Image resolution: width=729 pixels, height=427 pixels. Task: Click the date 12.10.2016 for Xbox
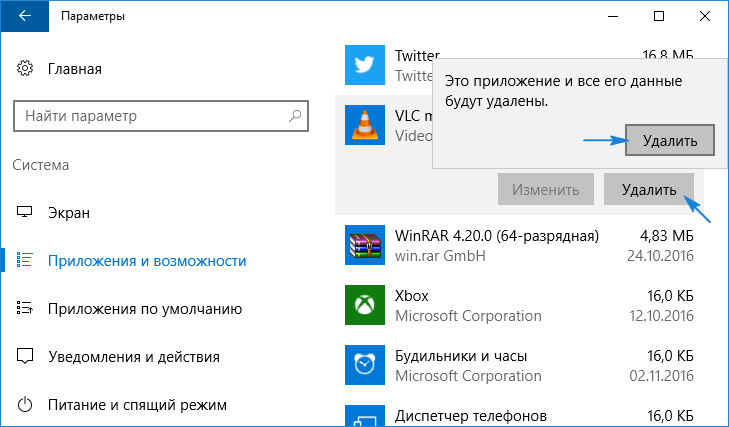point(661,316)
